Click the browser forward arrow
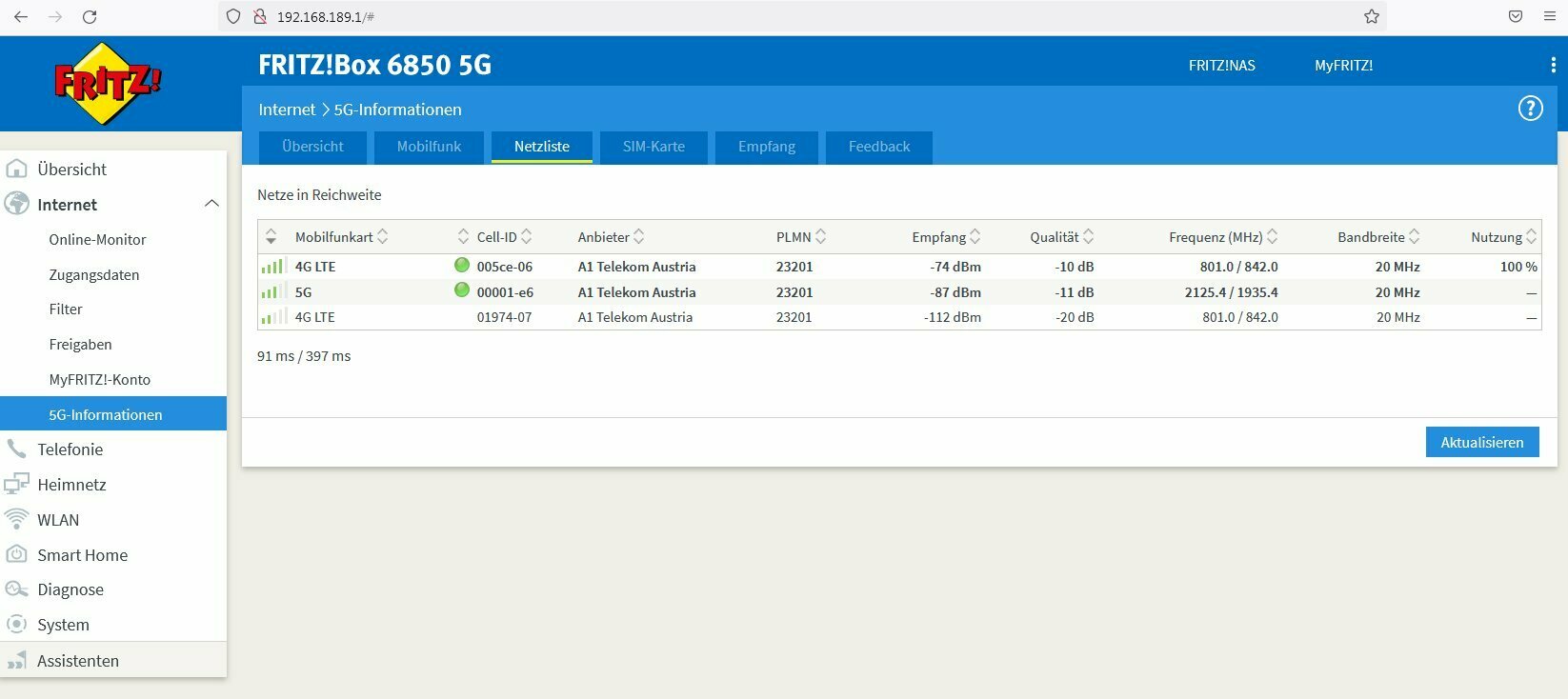Viewport: 1568px width, 699px height. click(x=55, y=16)
